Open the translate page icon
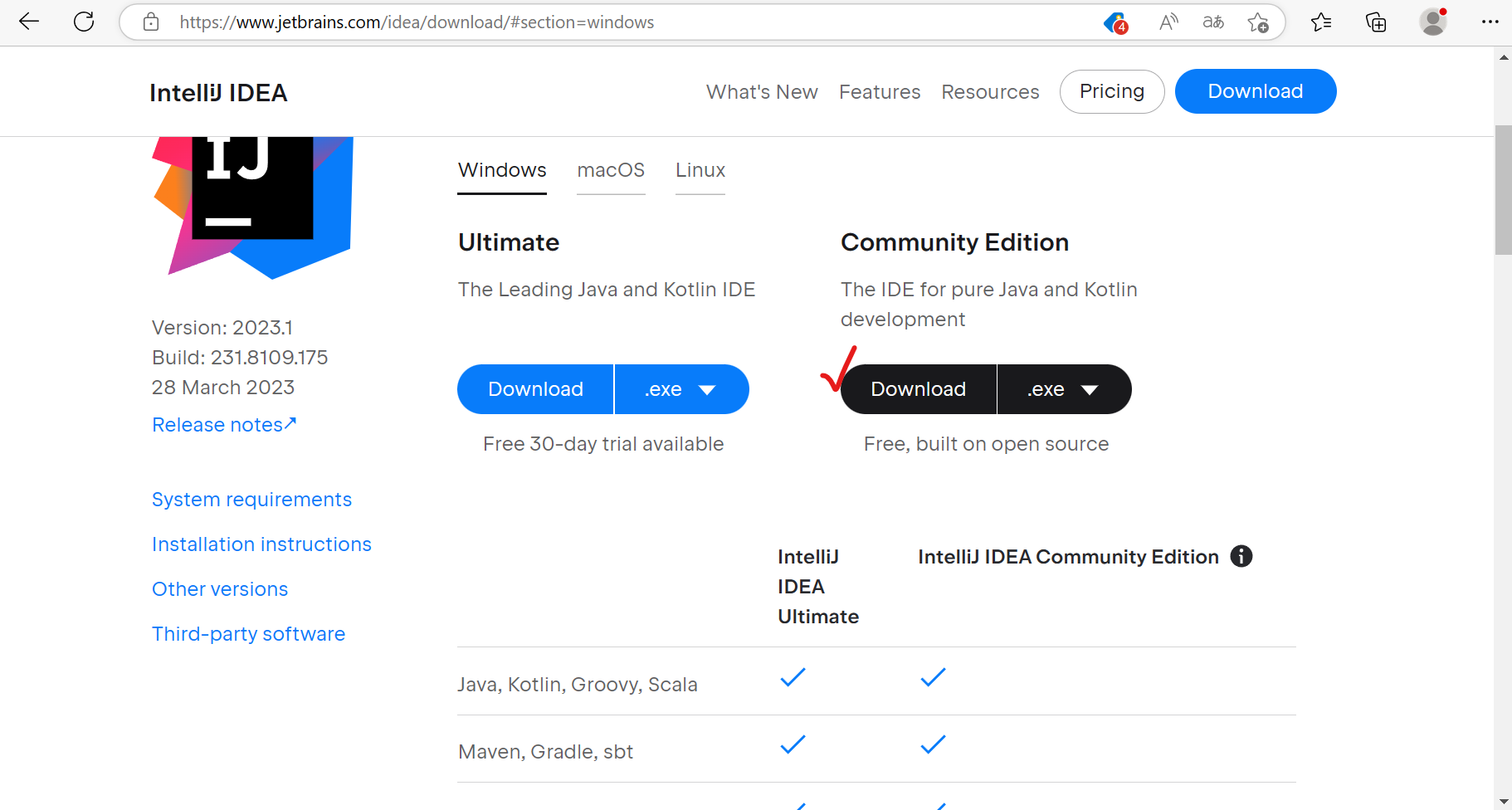 1213,22
